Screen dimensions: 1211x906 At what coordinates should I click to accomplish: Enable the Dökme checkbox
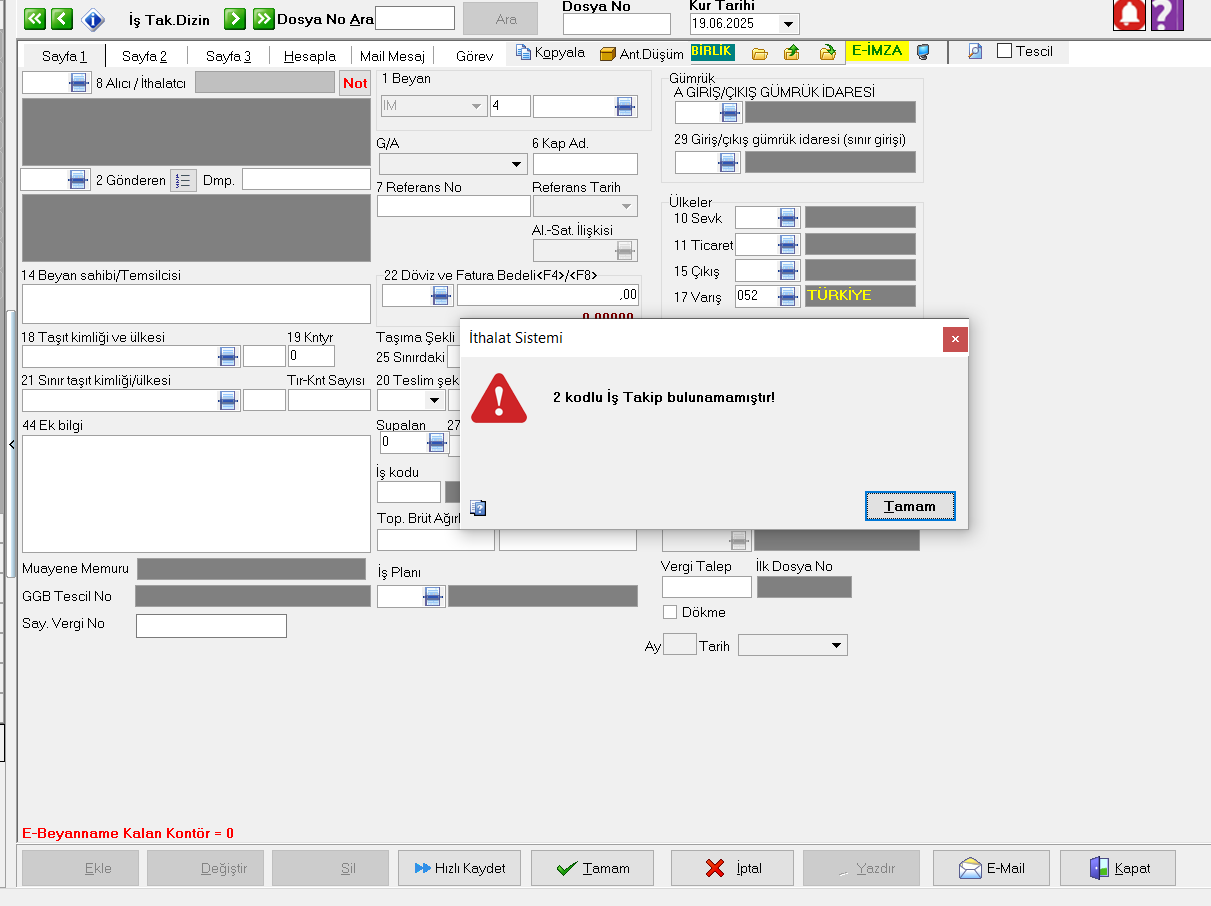pyautogui.click(x=671, y=612)
